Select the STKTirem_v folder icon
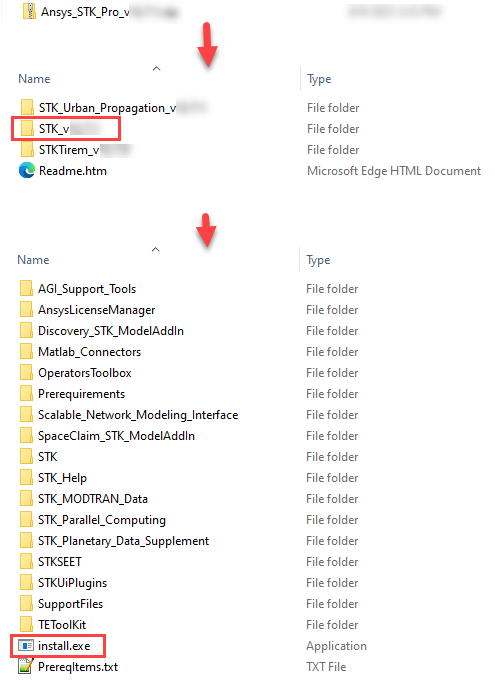This screenshot has width=495, height=689. coord(27,149)
